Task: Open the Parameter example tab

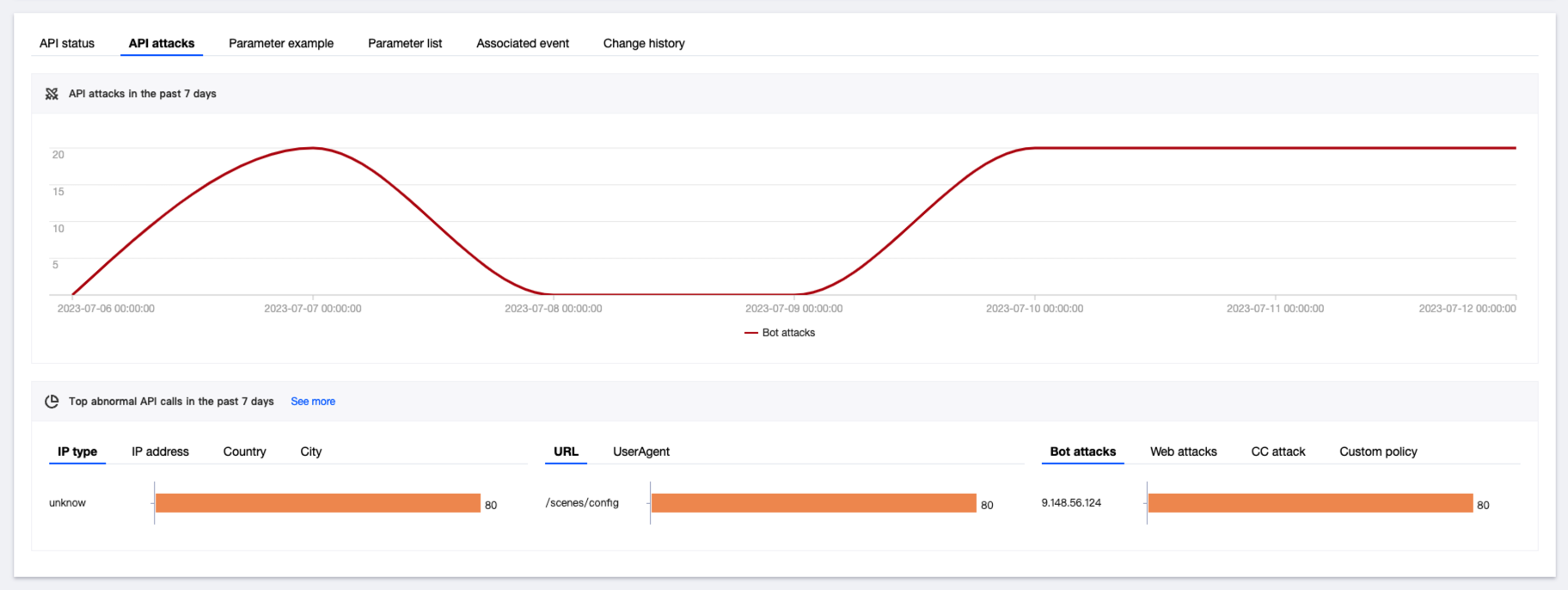Action: [281, 44]
